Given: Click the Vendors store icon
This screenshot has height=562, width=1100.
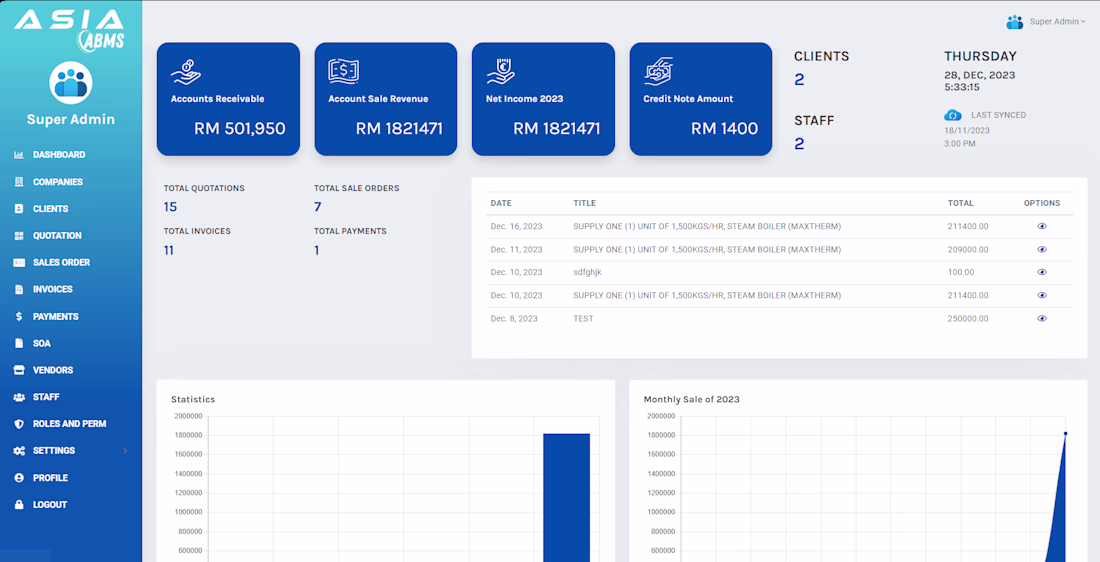Looking at the screenshot, I should (x=19, y=370).
